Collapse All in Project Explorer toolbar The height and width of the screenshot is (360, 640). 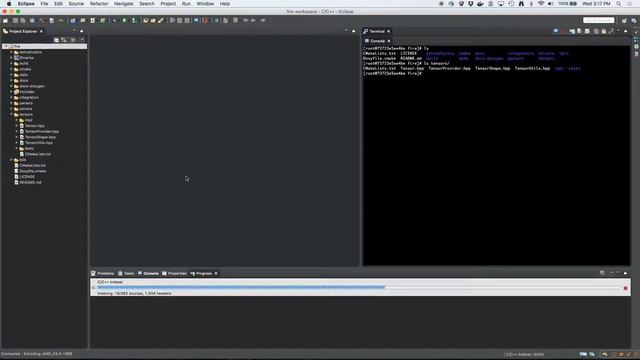pyautogui.click(x=57, y=40)
